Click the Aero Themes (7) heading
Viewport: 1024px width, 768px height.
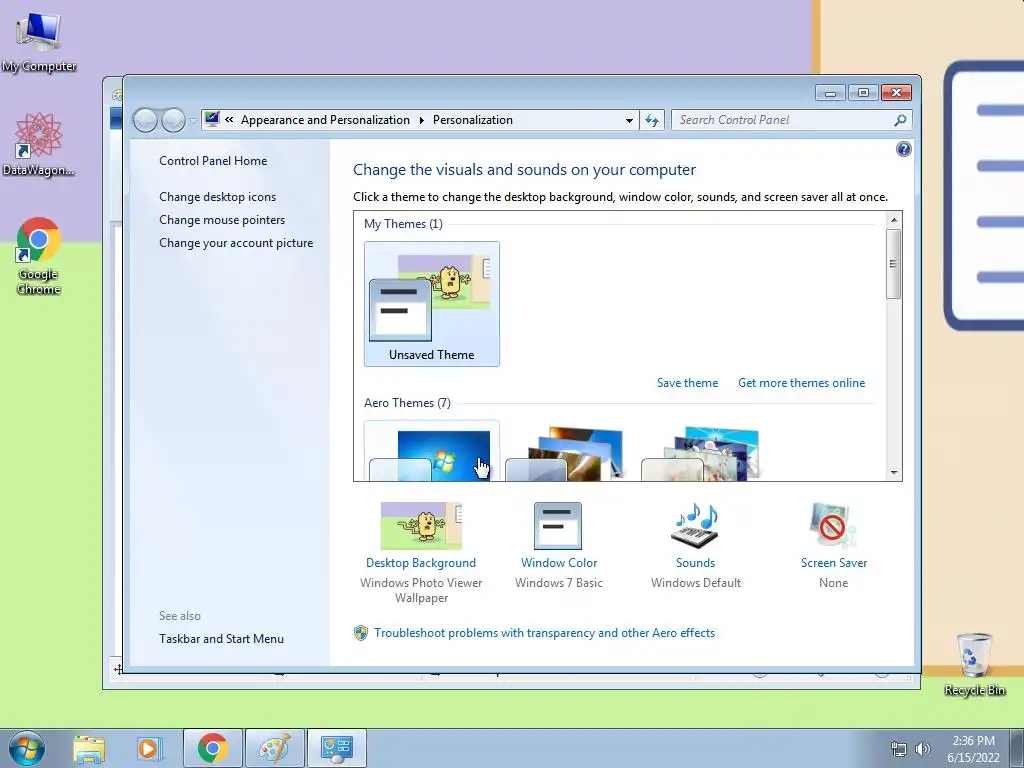pyautogui.click(x=408, y=403)
